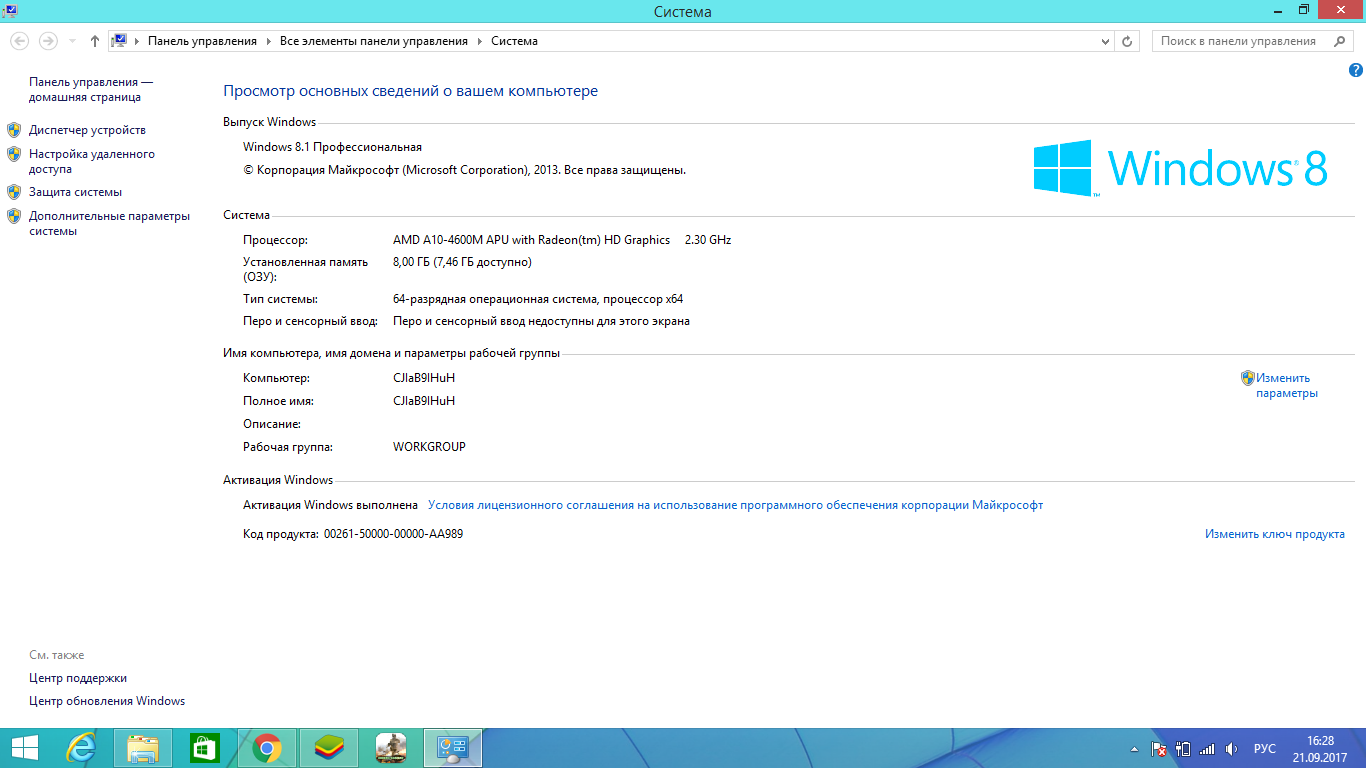
Task: Click the power/battery tray icon
Action: point(1183,749)
